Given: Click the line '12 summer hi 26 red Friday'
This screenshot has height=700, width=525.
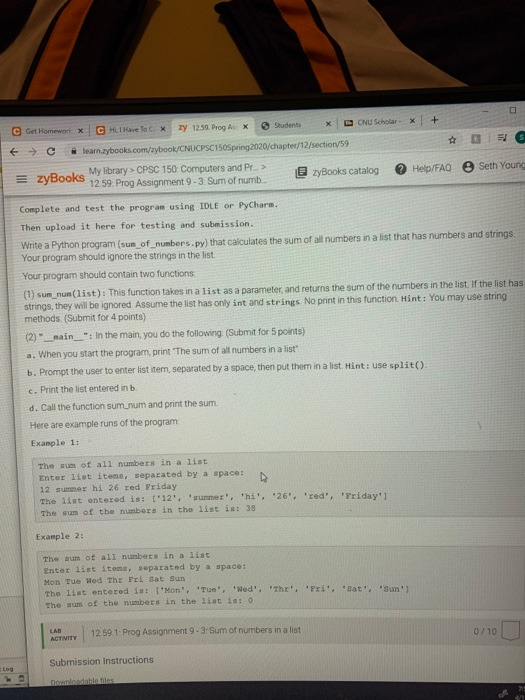Looking at the screenshot, I should tap(108, 487).
